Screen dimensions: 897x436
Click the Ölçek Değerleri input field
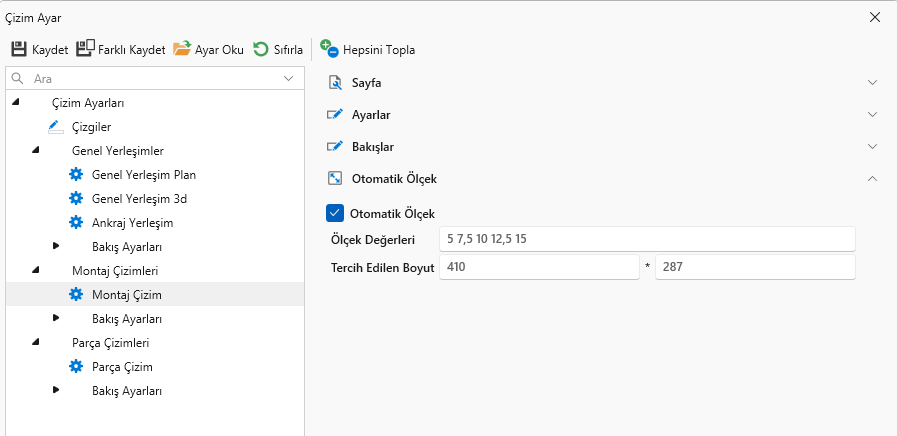coord(646,240)
